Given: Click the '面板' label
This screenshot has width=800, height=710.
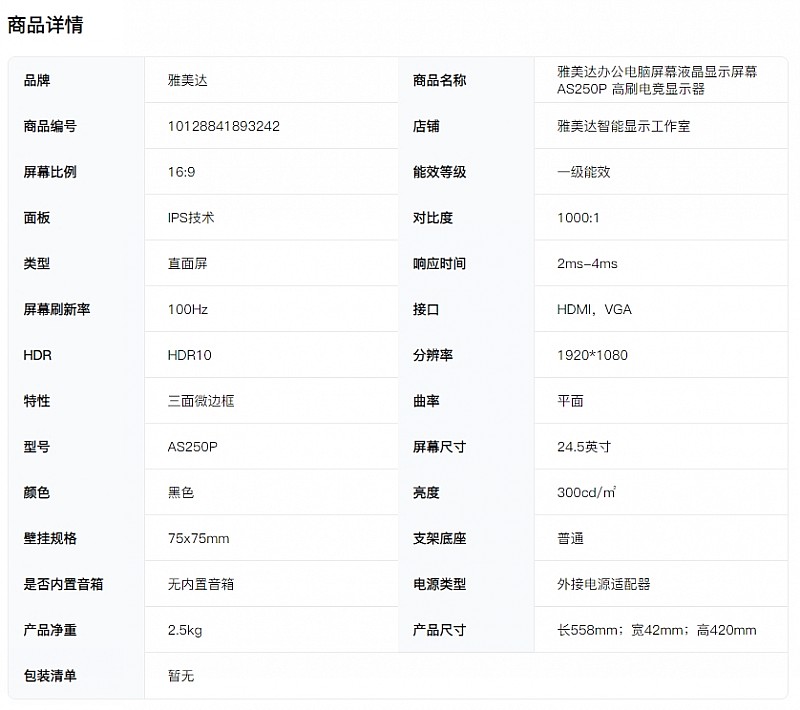Looking at the screenshot, I should pos(37,218).
